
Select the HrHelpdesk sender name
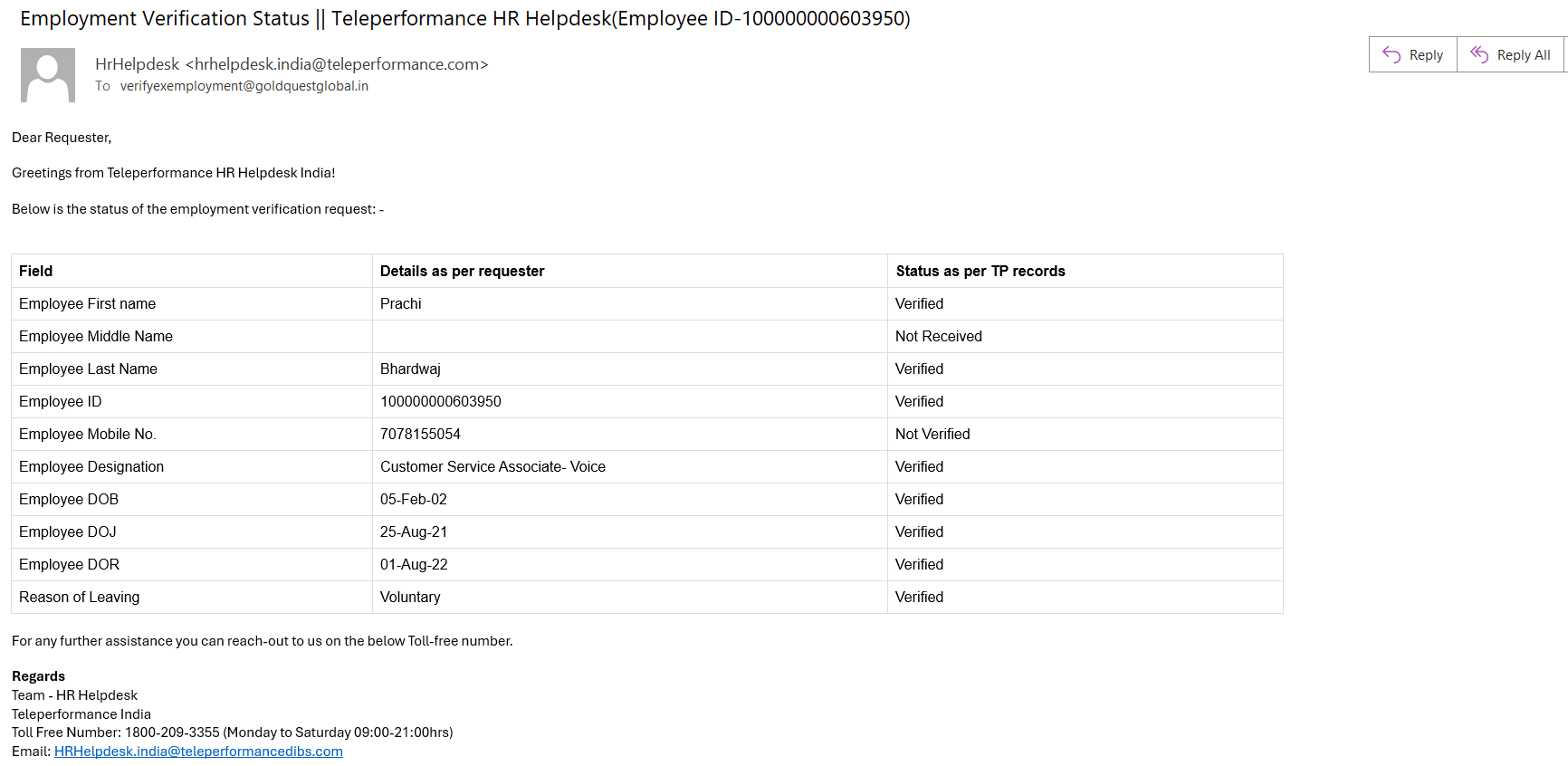click(x=138, y=64)
